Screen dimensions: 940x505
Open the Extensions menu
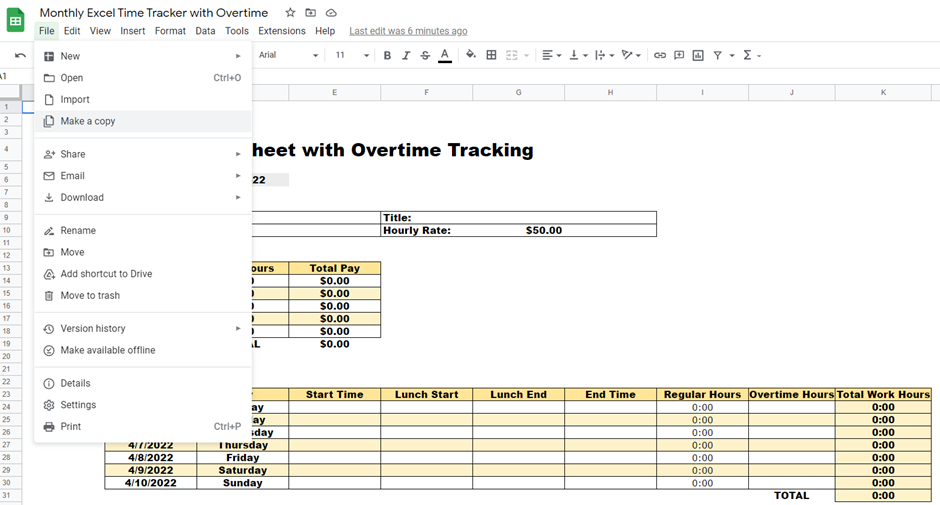point(282,31)
